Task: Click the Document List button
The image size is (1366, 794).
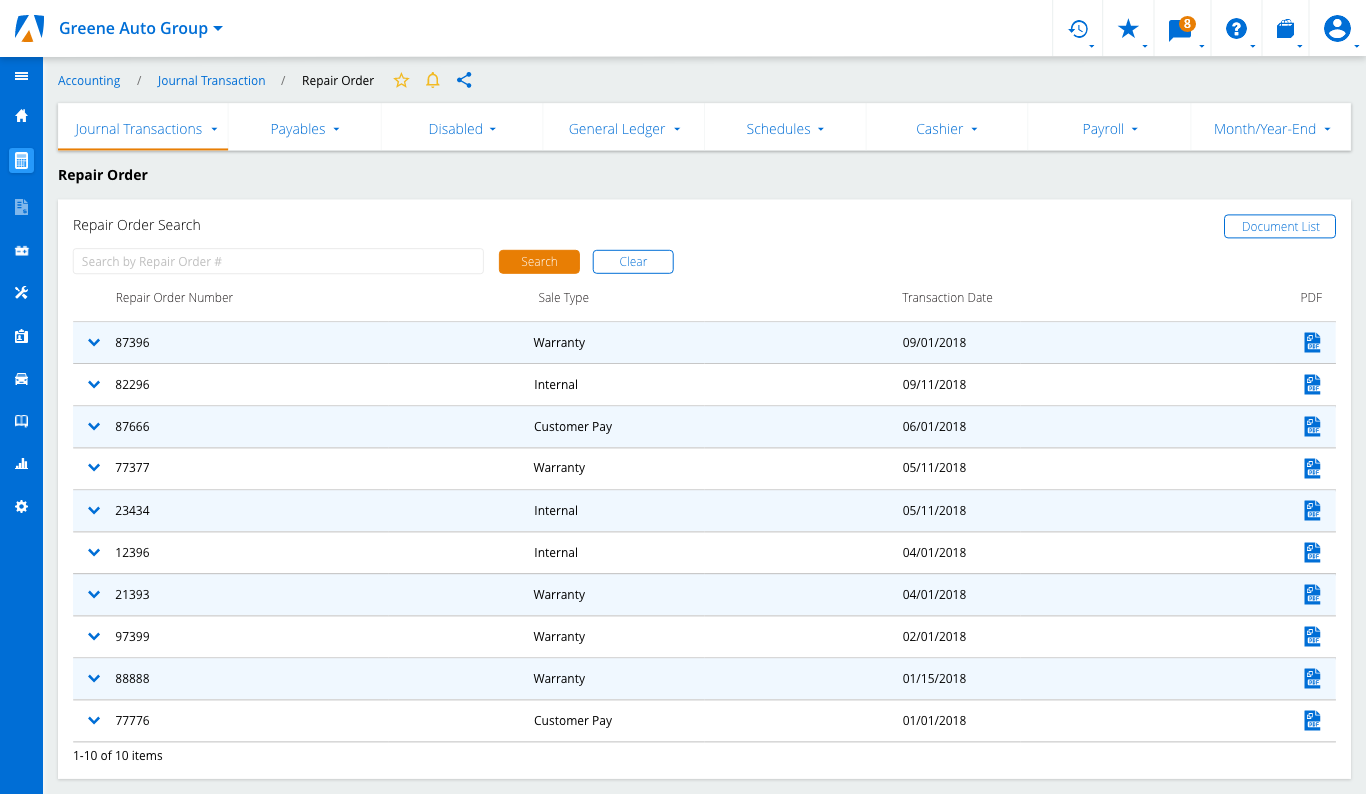Action: (1279, 227)
